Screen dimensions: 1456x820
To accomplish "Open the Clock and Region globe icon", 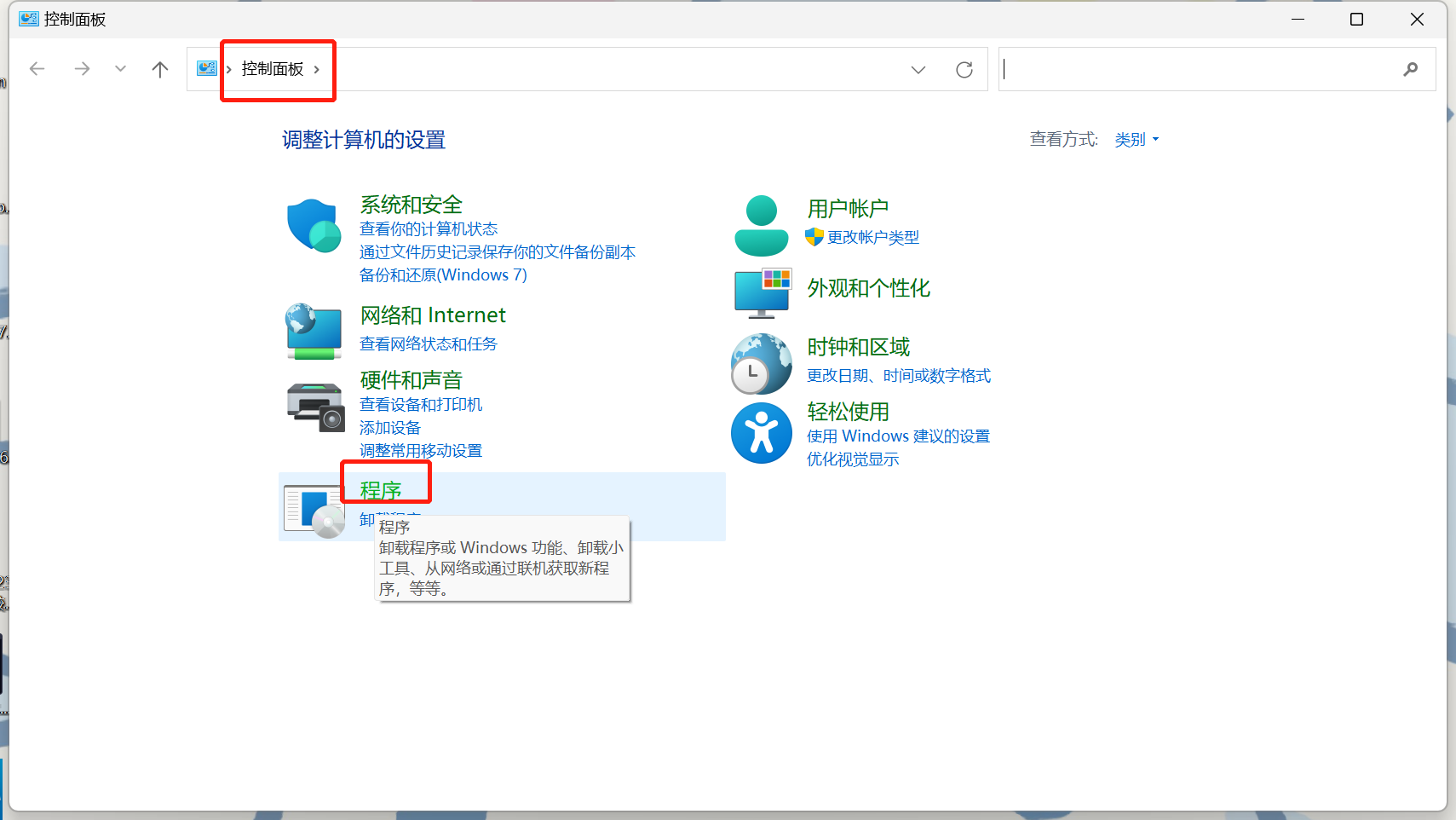I will tap(761, 364).
